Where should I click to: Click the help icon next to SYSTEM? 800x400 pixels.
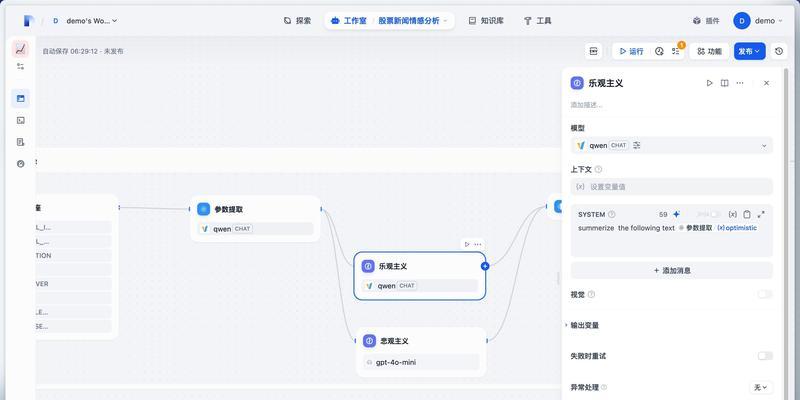pos(612,214)
